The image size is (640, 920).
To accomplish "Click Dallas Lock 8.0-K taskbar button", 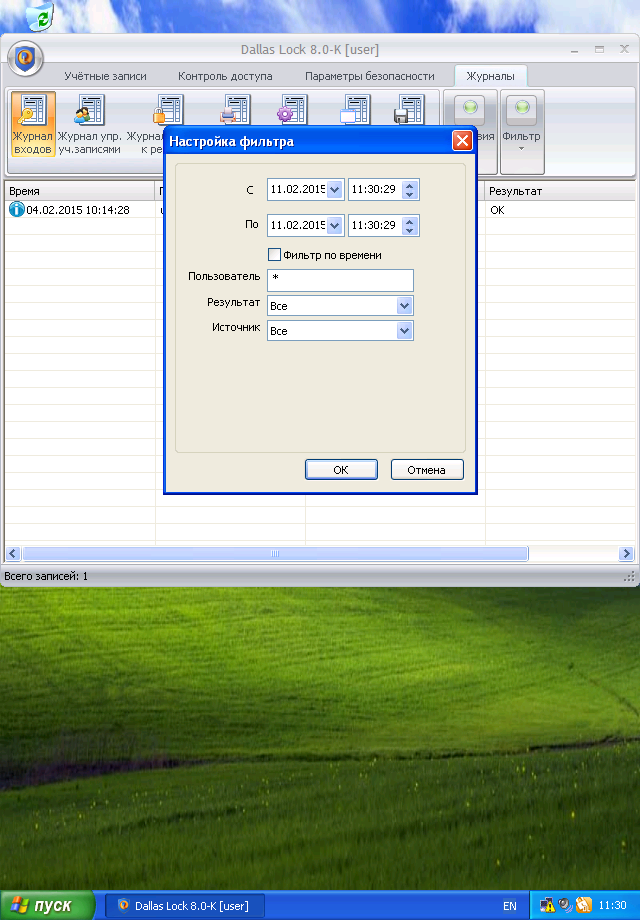I will point(185,906).
